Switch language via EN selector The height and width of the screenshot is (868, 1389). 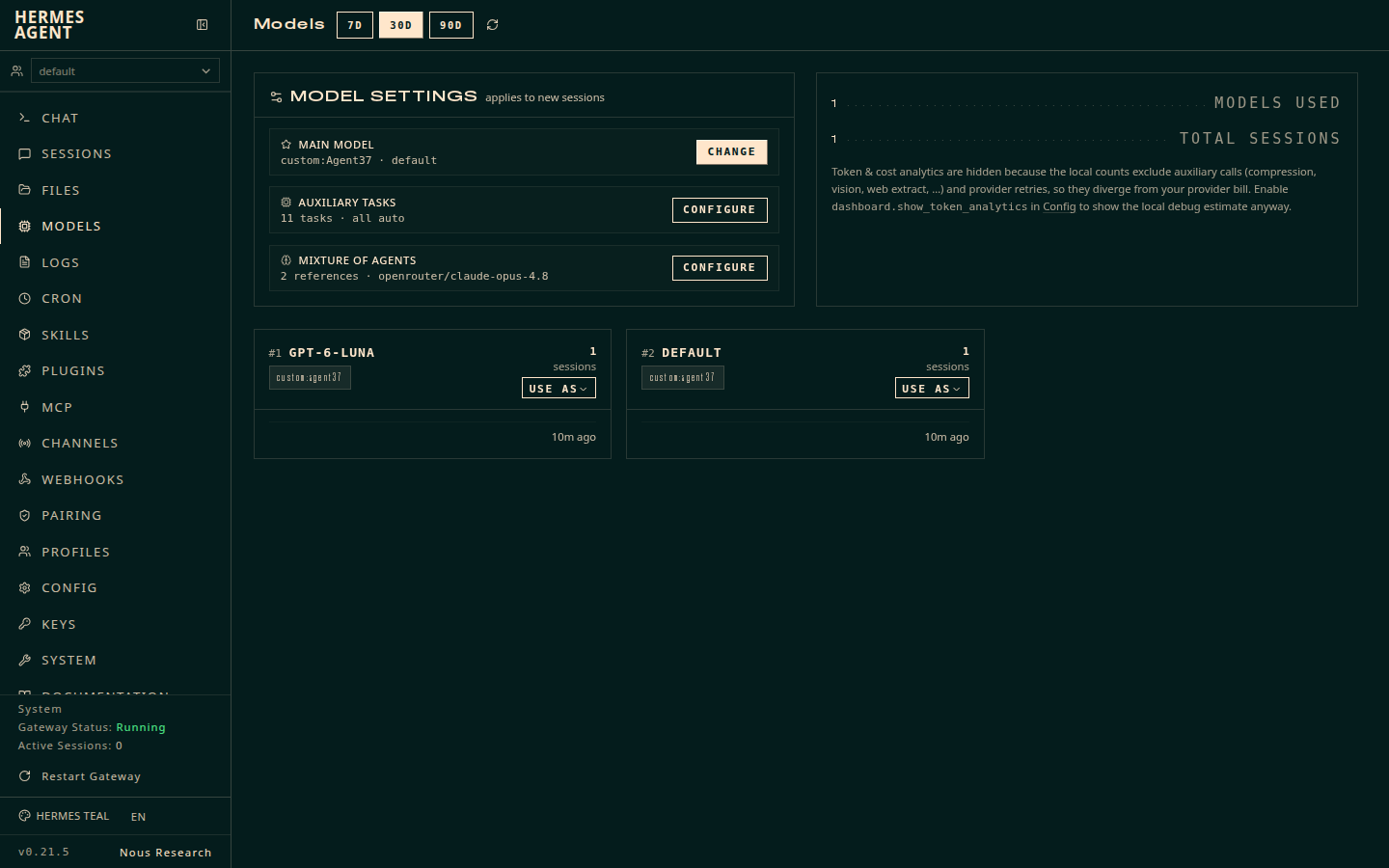pos(139,817)
